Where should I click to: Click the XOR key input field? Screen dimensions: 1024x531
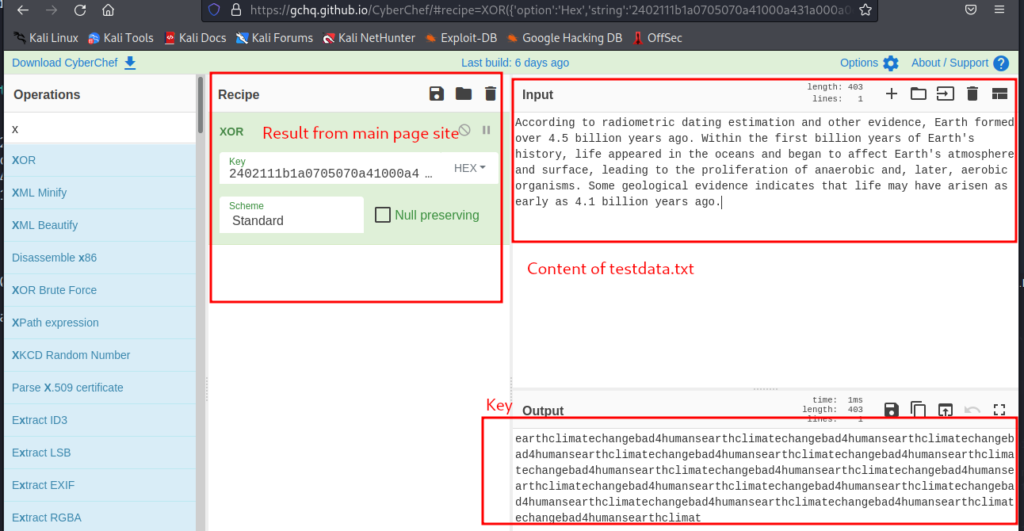click(x=332, y=168)
